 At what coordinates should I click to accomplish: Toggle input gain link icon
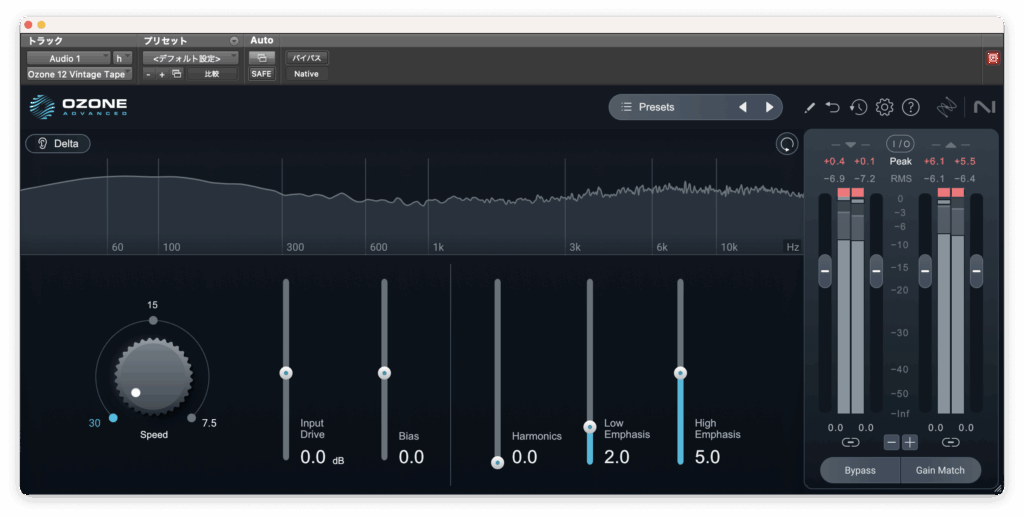850,441
